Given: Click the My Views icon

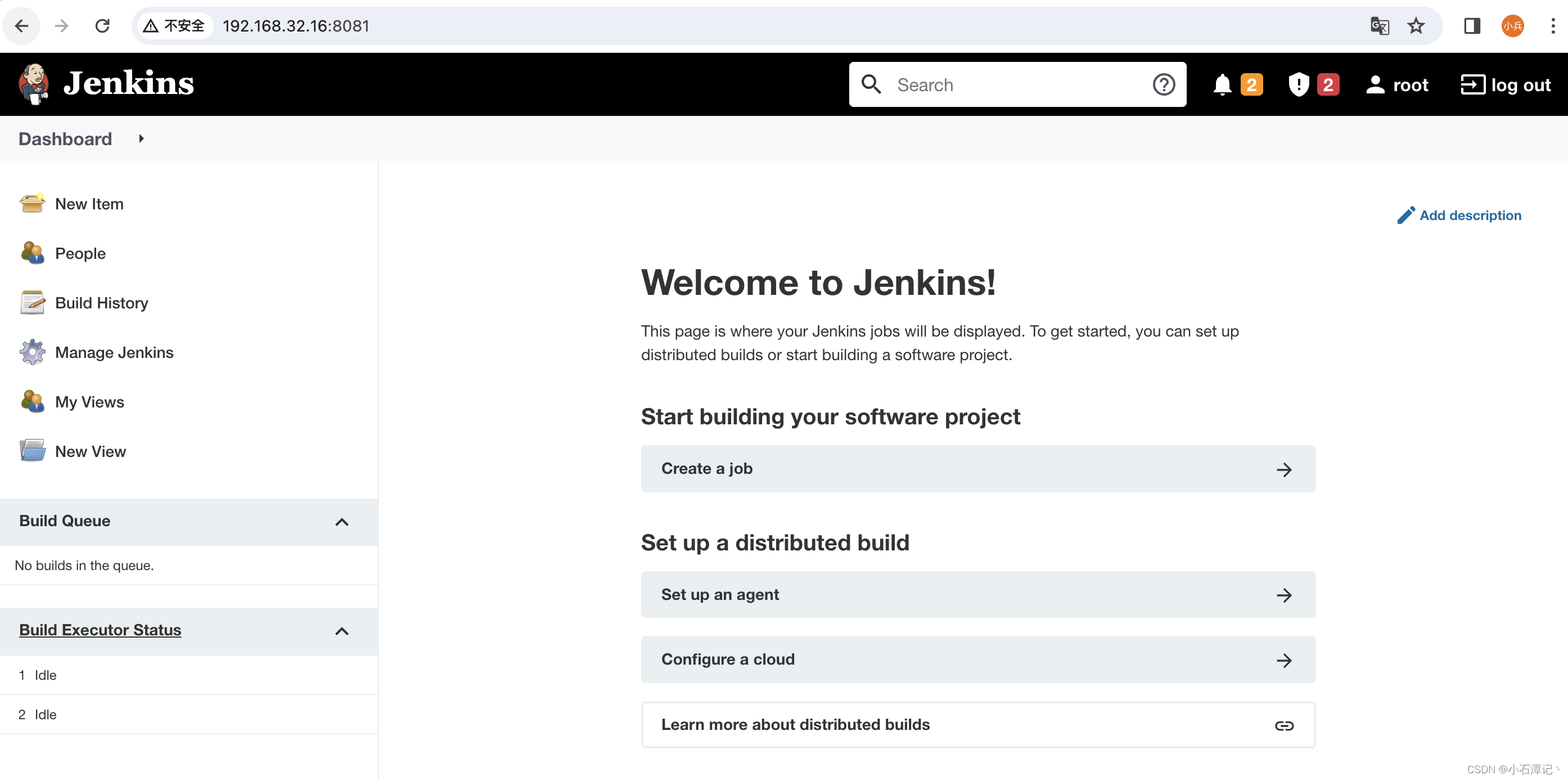Looking at the screenshot, I should point(32,401).
